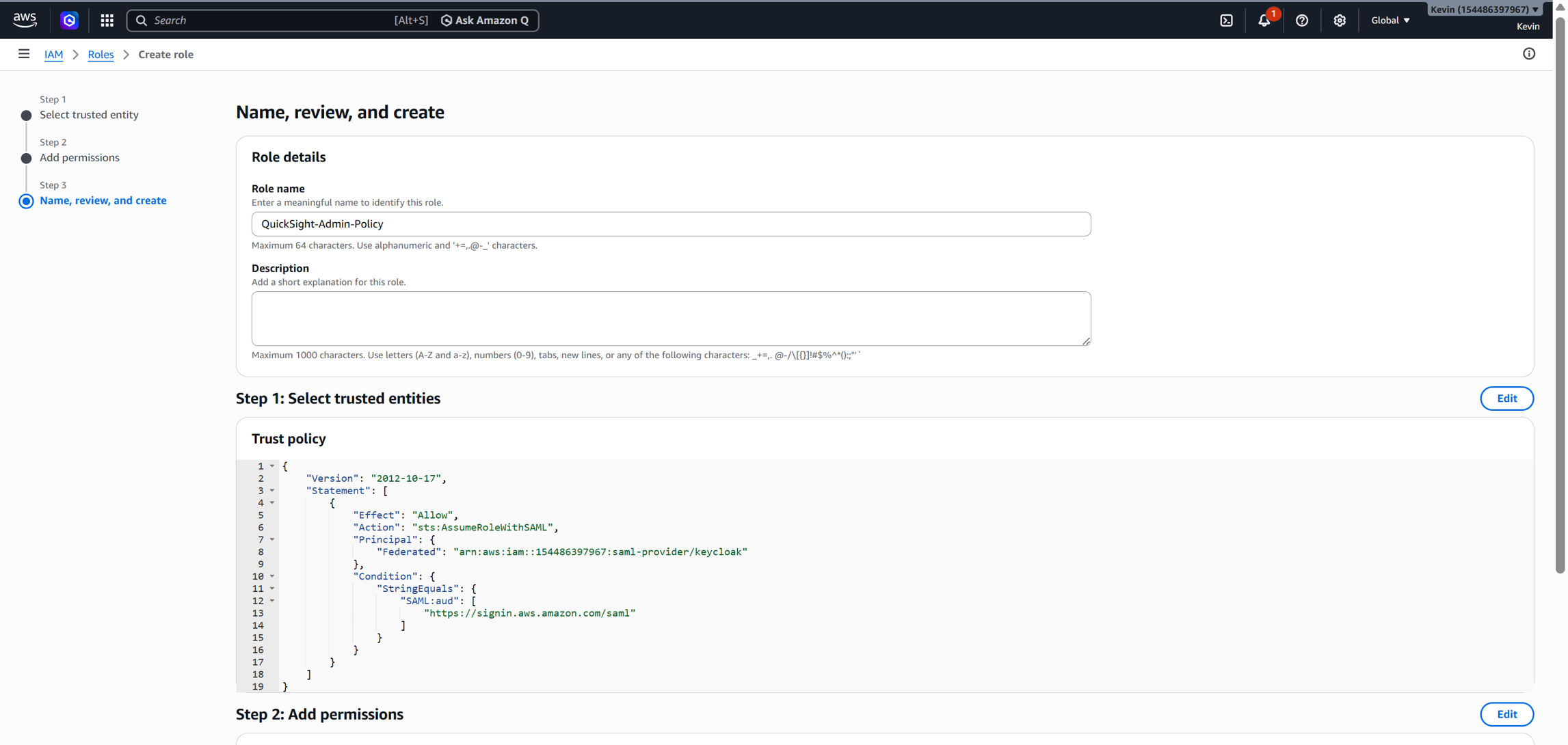Image resolution: width=1568 pixels, height=745 pixels.
Task: Collapse the Statement fold arrow on line 3
Action: 272,491
